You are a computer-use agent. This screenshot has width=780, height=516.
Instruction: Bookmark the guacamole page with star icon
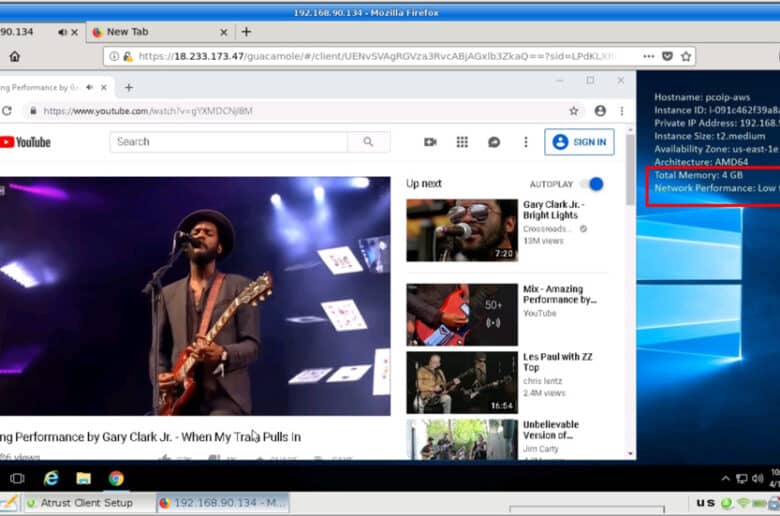[x=686, y=56]
